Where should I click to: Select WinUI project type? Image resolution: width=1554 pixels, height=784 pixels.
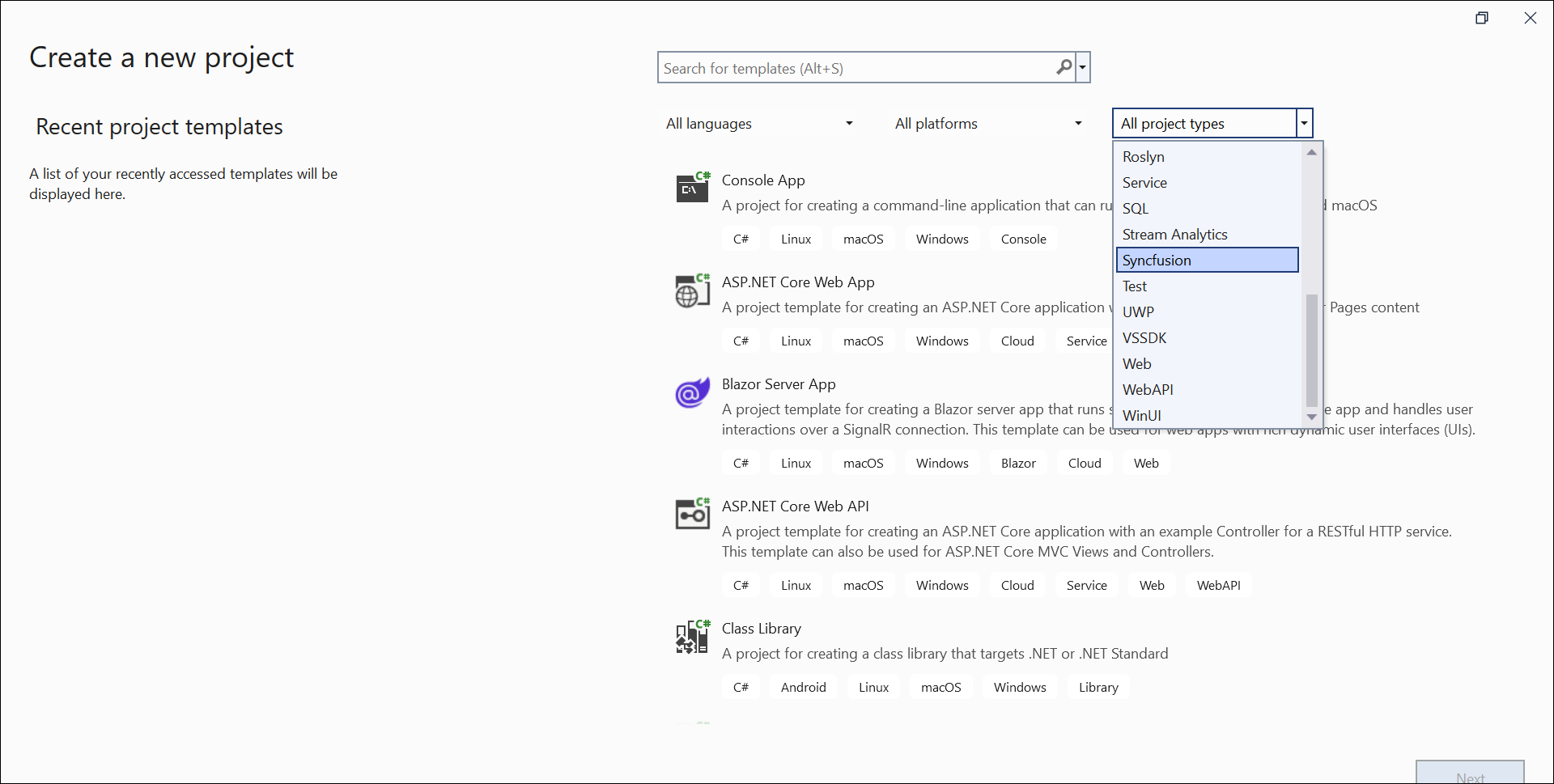pos(1207,415)
